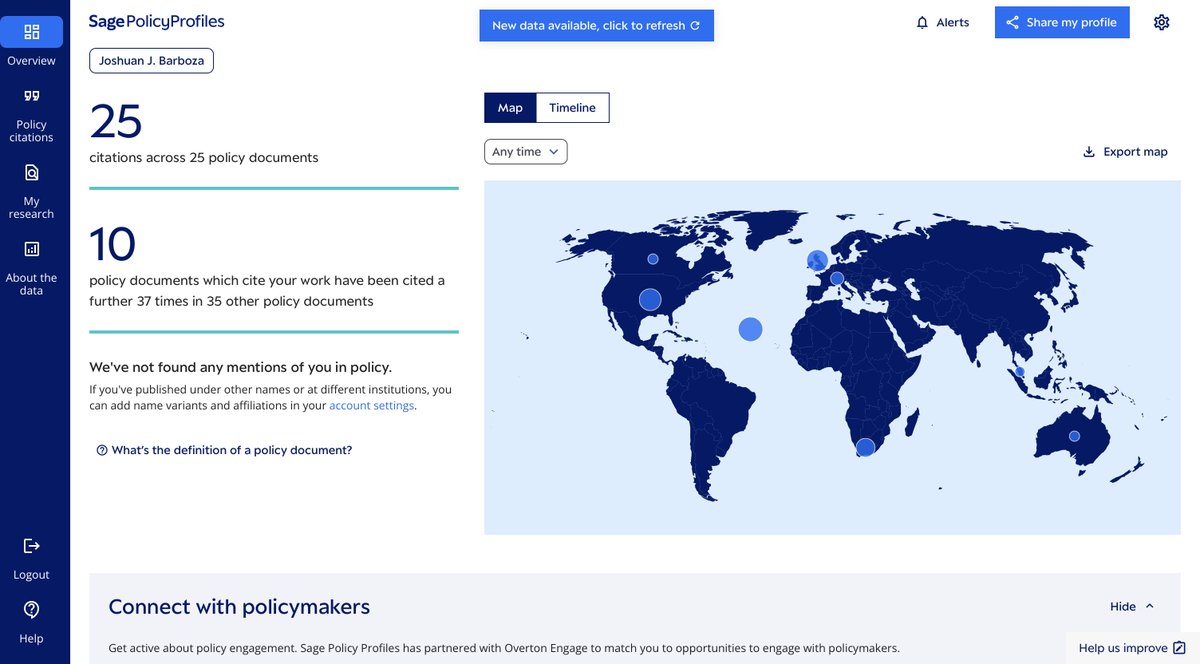1200x664 pixels.
Task: Select the citation bubble over Southeast Asia
Action: click(x=1020, y=372)
